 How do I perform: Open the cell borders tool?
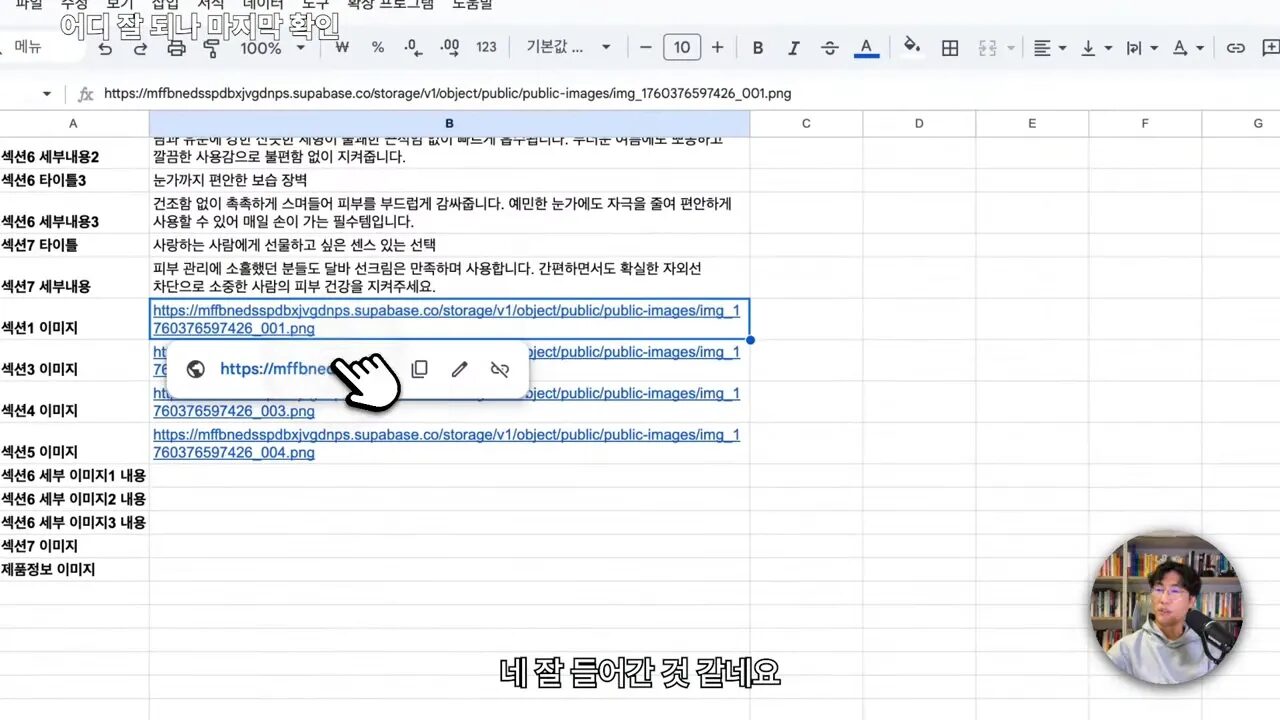tap(950, 48)
